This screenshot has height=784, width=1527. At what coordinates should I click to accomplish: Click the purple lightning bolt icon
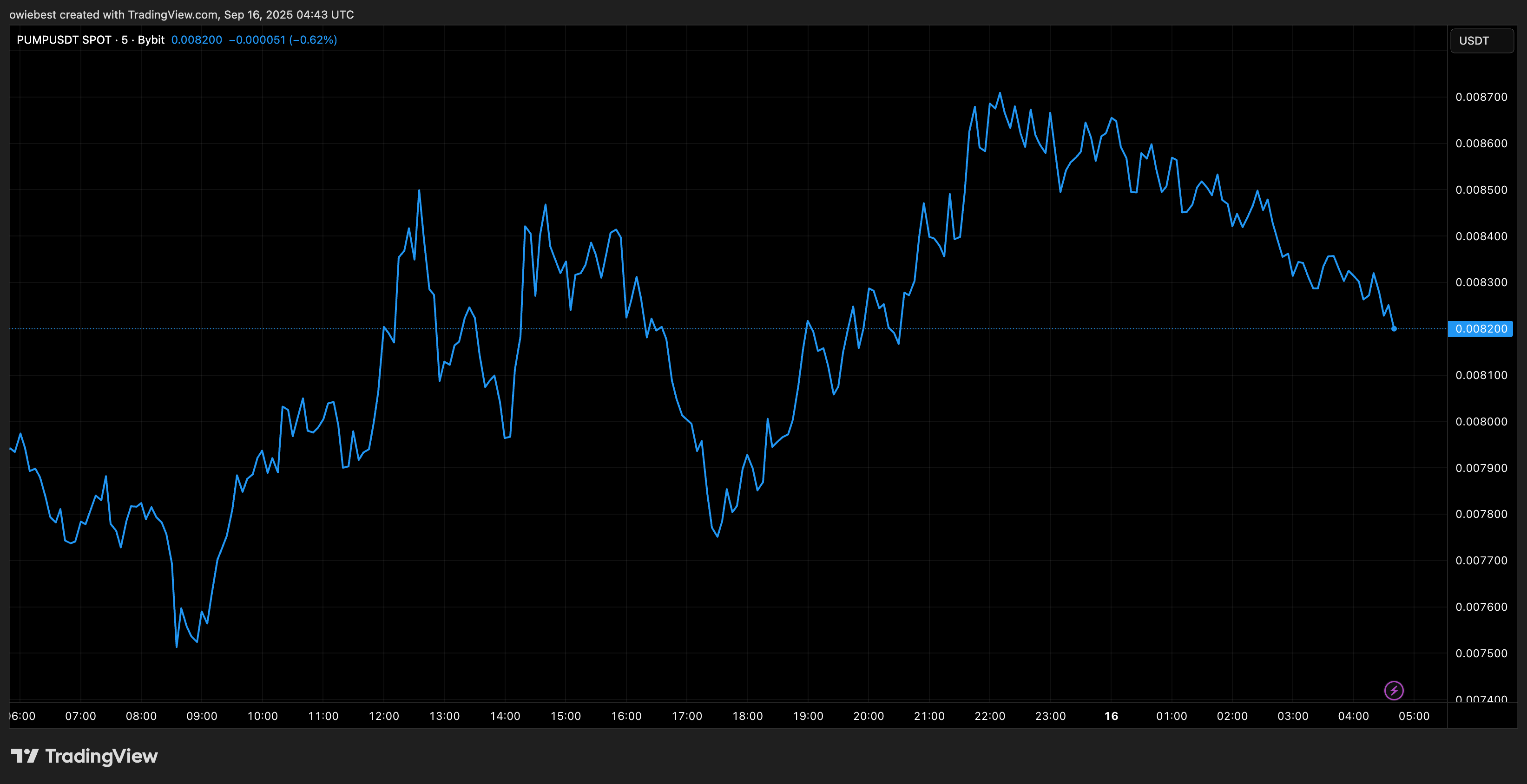point(1394,690)
